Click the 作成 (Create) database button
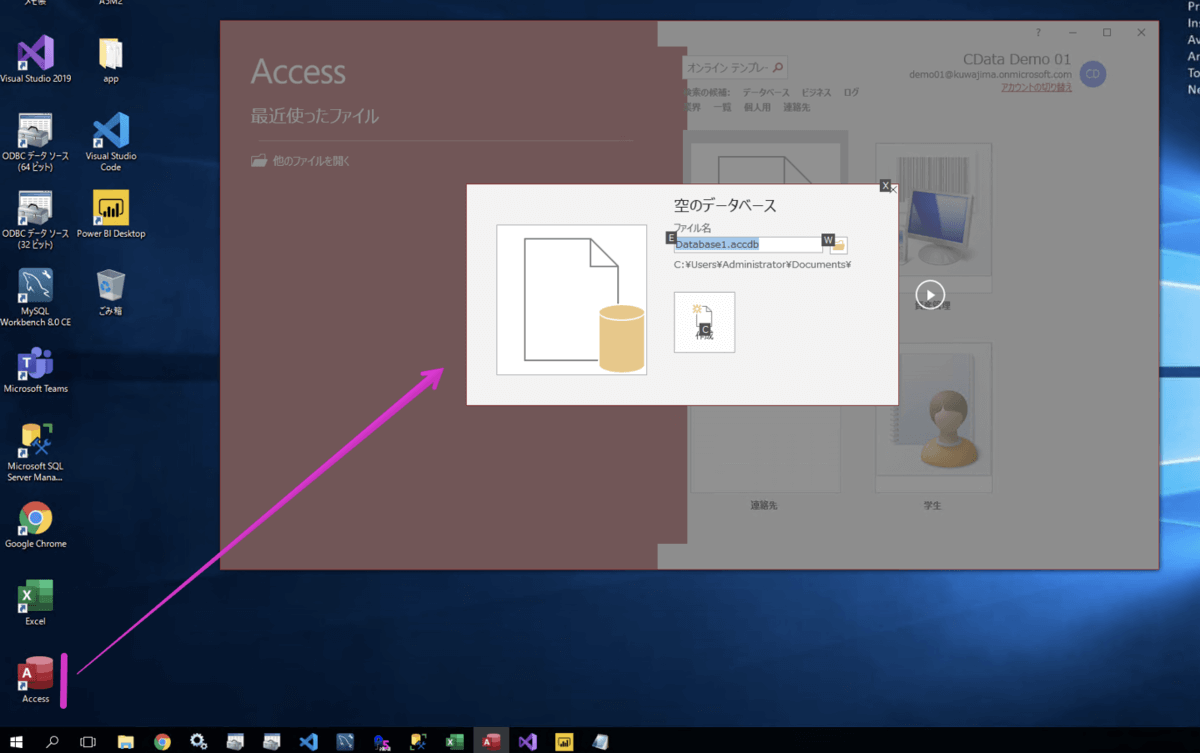 pos(704,322)
